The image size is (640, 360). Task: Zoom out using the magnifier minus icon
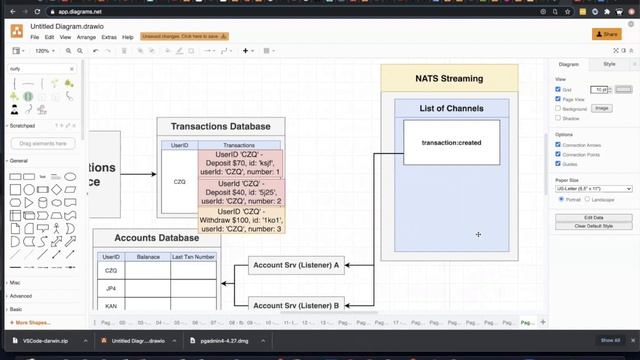[x=80, y=51]
